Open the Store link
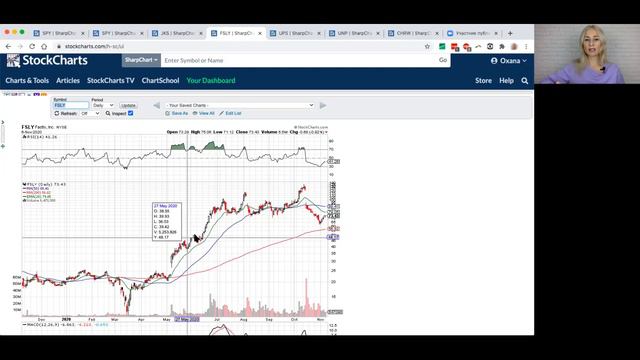 tap(483, 80)
